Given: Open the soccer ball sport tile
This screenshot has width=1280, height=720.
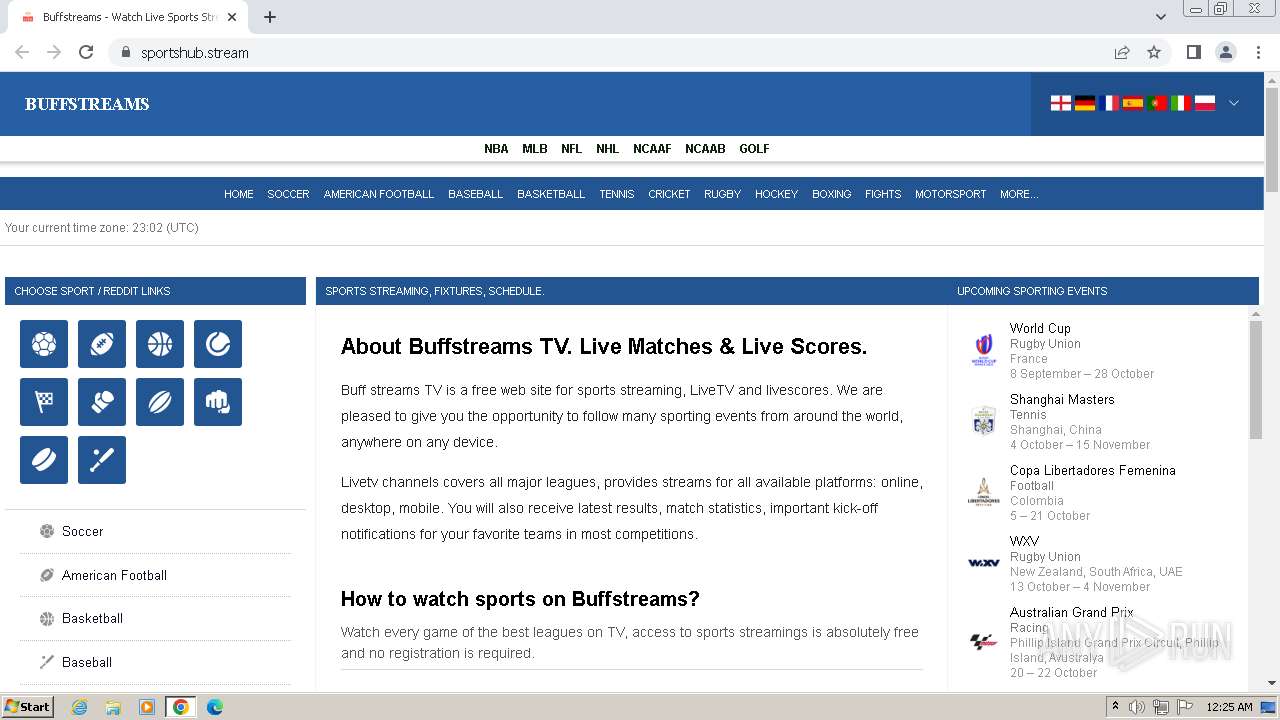Looking at the screenshot, I should pos(44,344).
